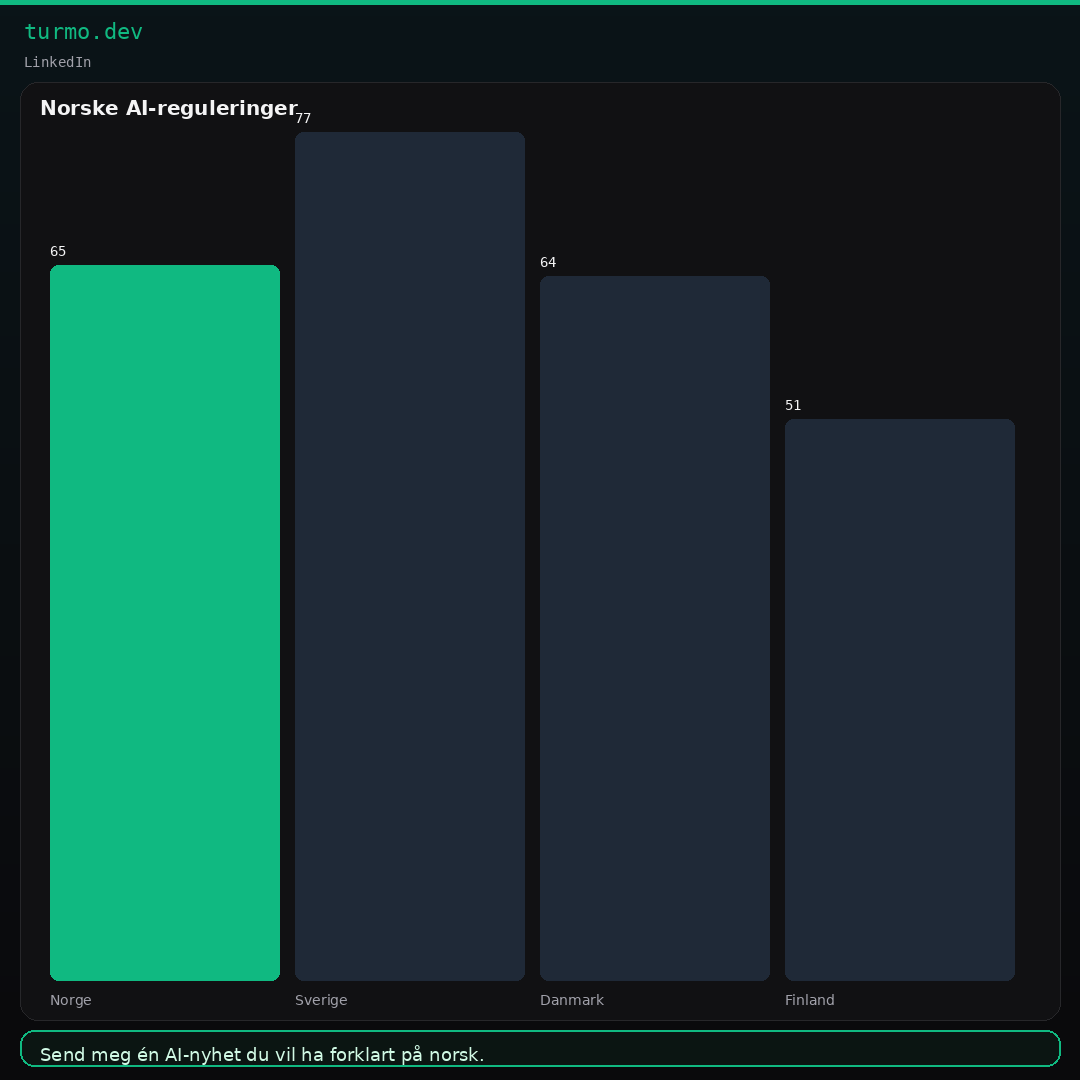Click the value 65 above Norge
The width and height of the screenshot is (1080, 1080).
(x=58, y=251)
